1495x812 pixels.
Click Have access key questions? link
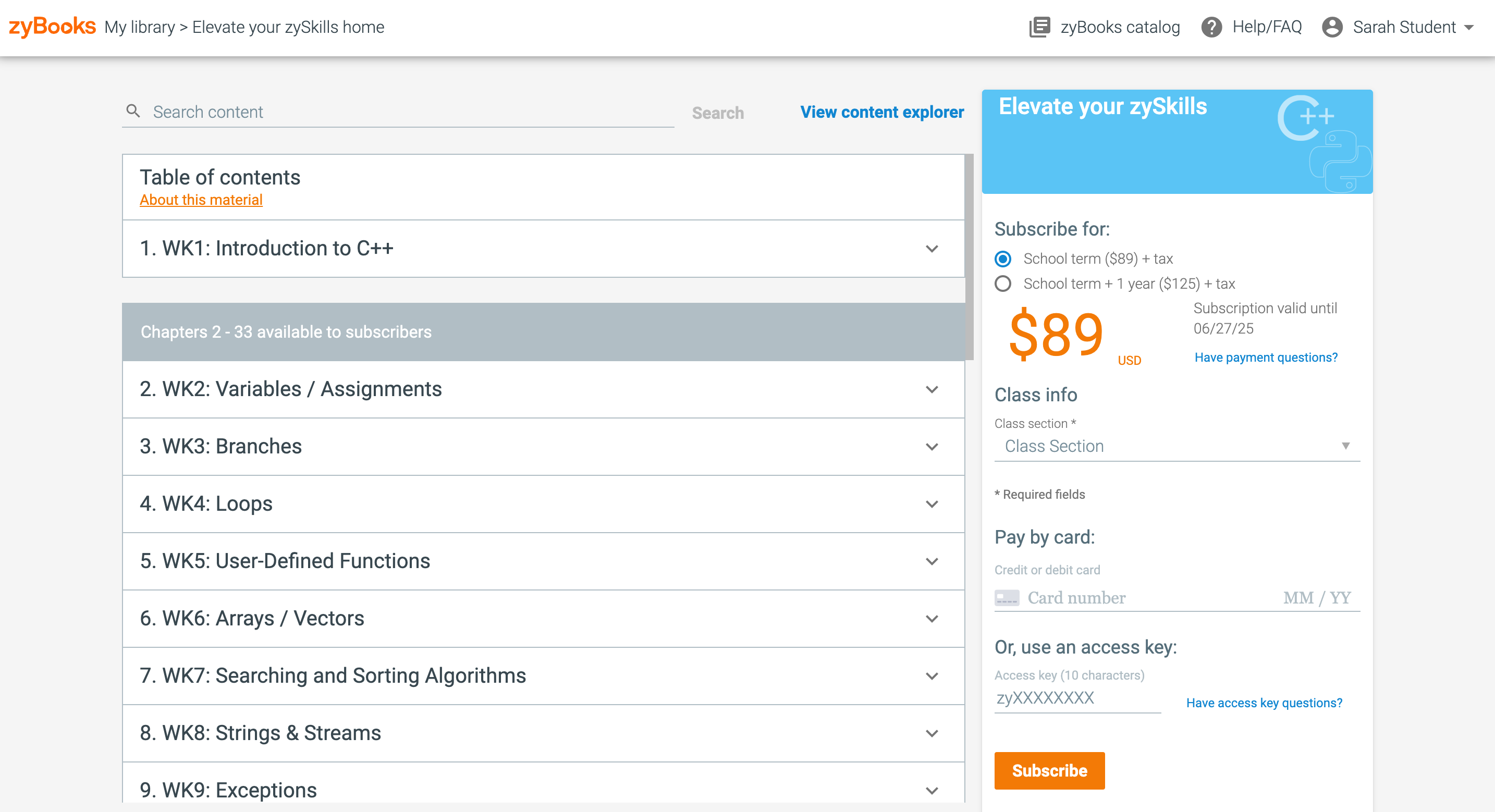[1264, 703]
